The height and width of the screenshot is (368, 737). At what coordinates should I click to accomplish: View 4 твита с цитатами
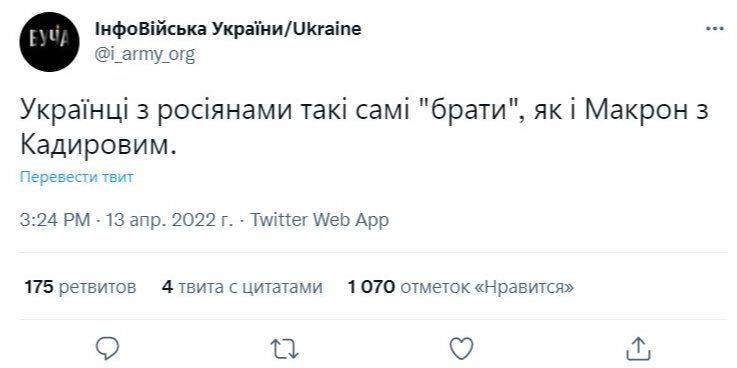tap(242, 286)
